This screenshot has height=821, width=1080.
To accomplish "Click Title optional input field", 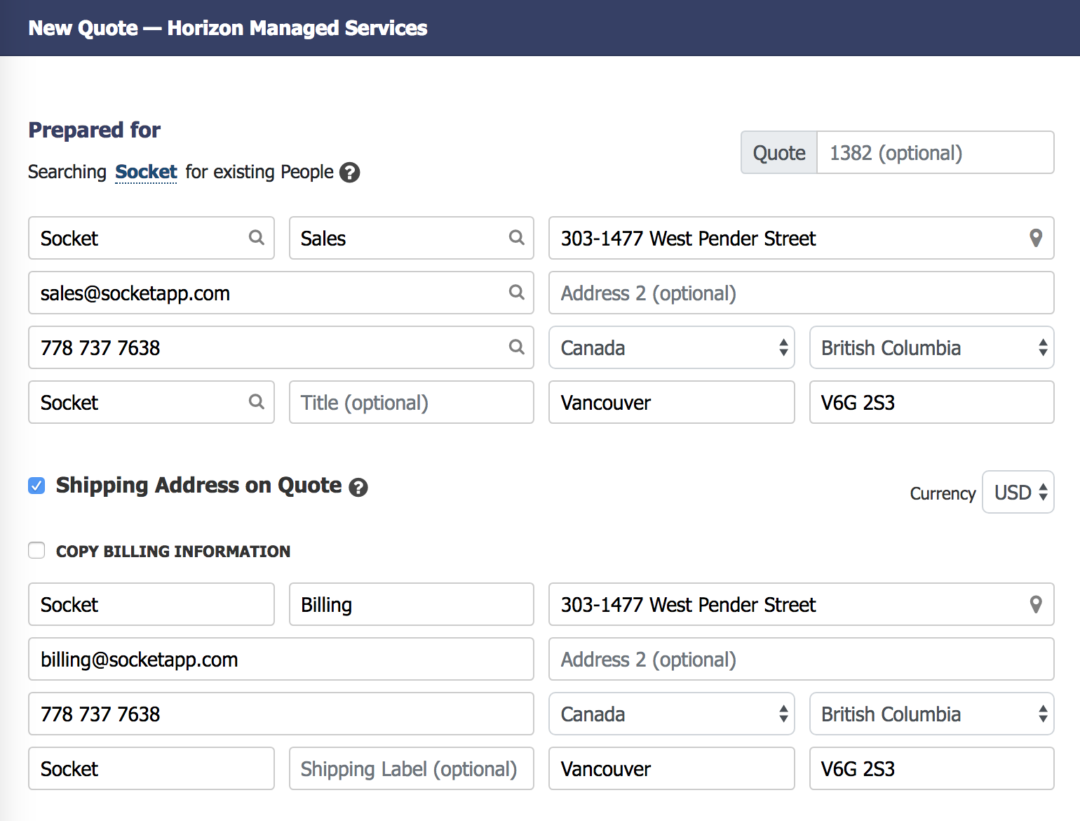I will (411, 403).
